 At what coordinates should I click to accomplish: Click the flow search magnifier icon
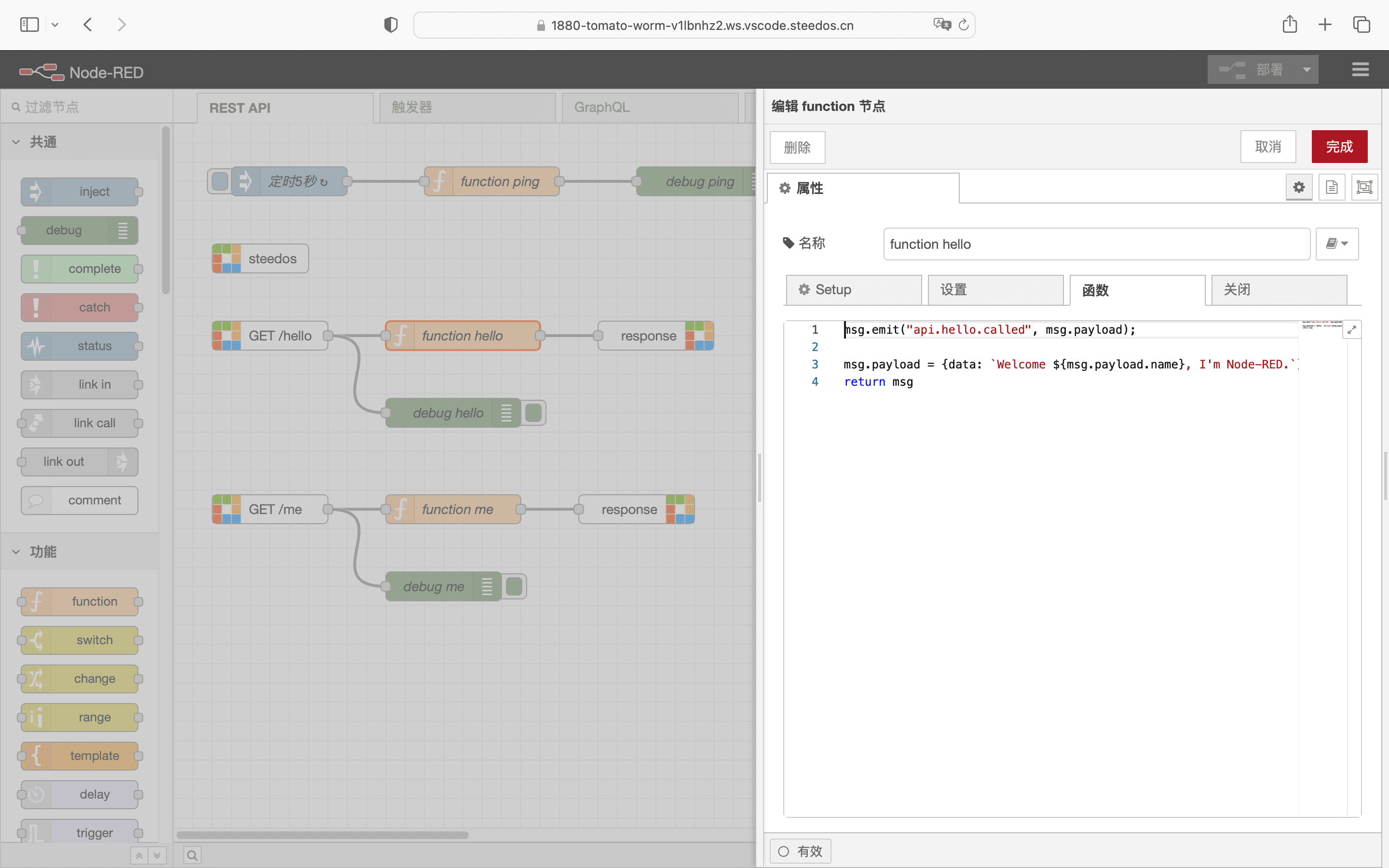coord(192,855)
